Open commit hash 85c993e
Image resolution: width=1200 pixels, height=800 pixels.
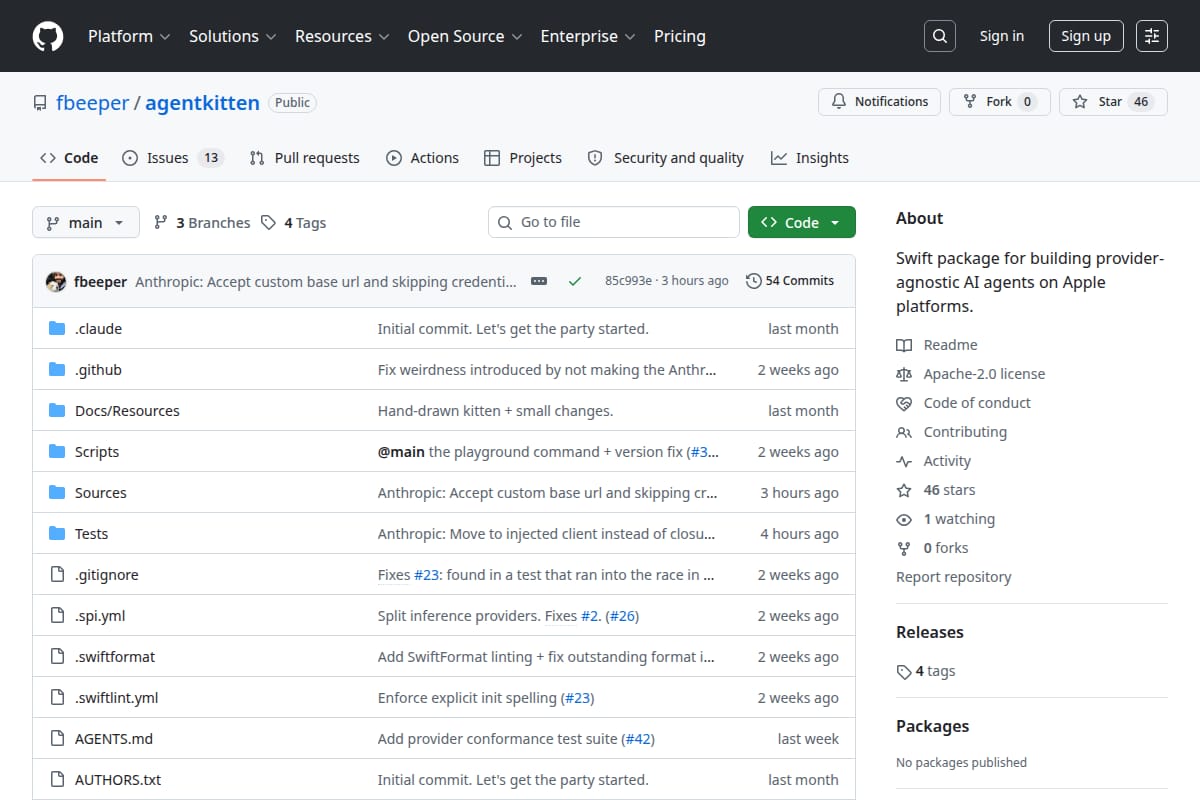[628, 281]
